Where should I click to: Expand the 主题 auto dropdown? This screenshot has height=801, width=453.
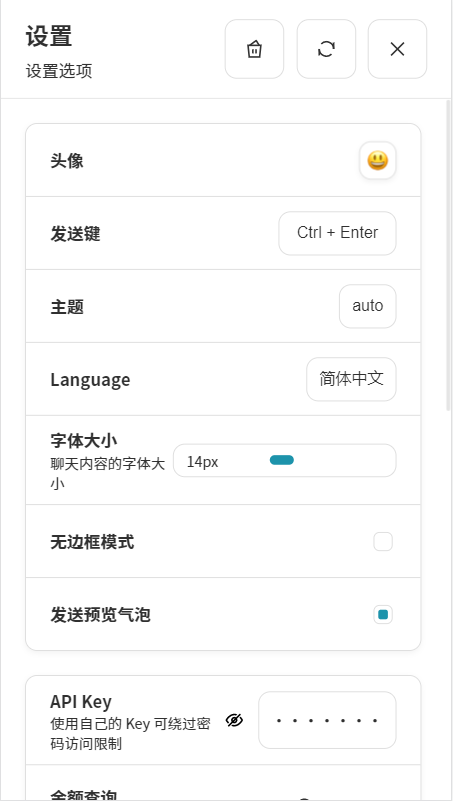(x=368, y=306)
